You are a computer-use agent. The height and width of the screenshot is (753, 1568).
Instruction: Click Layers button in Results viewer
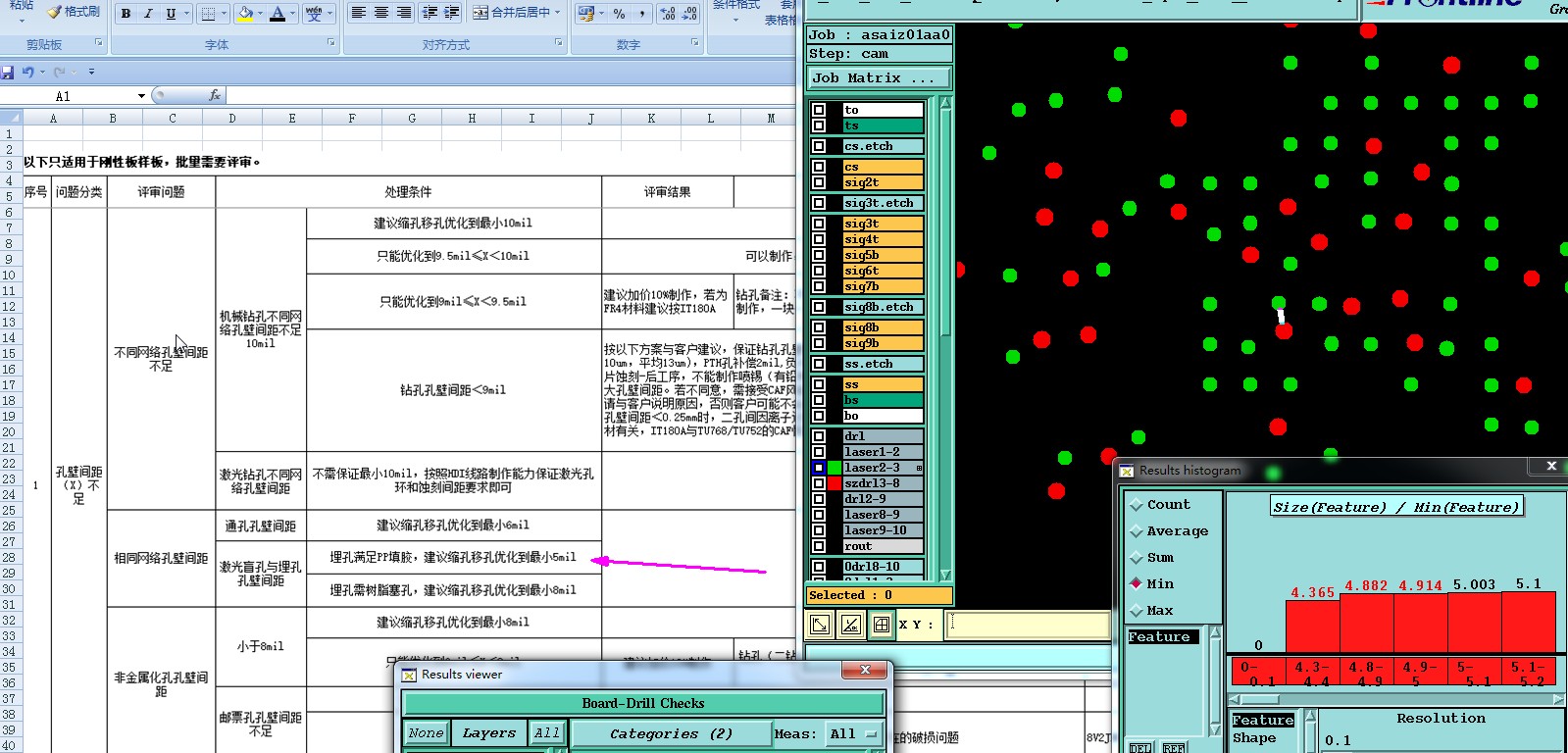coord(489,733)
